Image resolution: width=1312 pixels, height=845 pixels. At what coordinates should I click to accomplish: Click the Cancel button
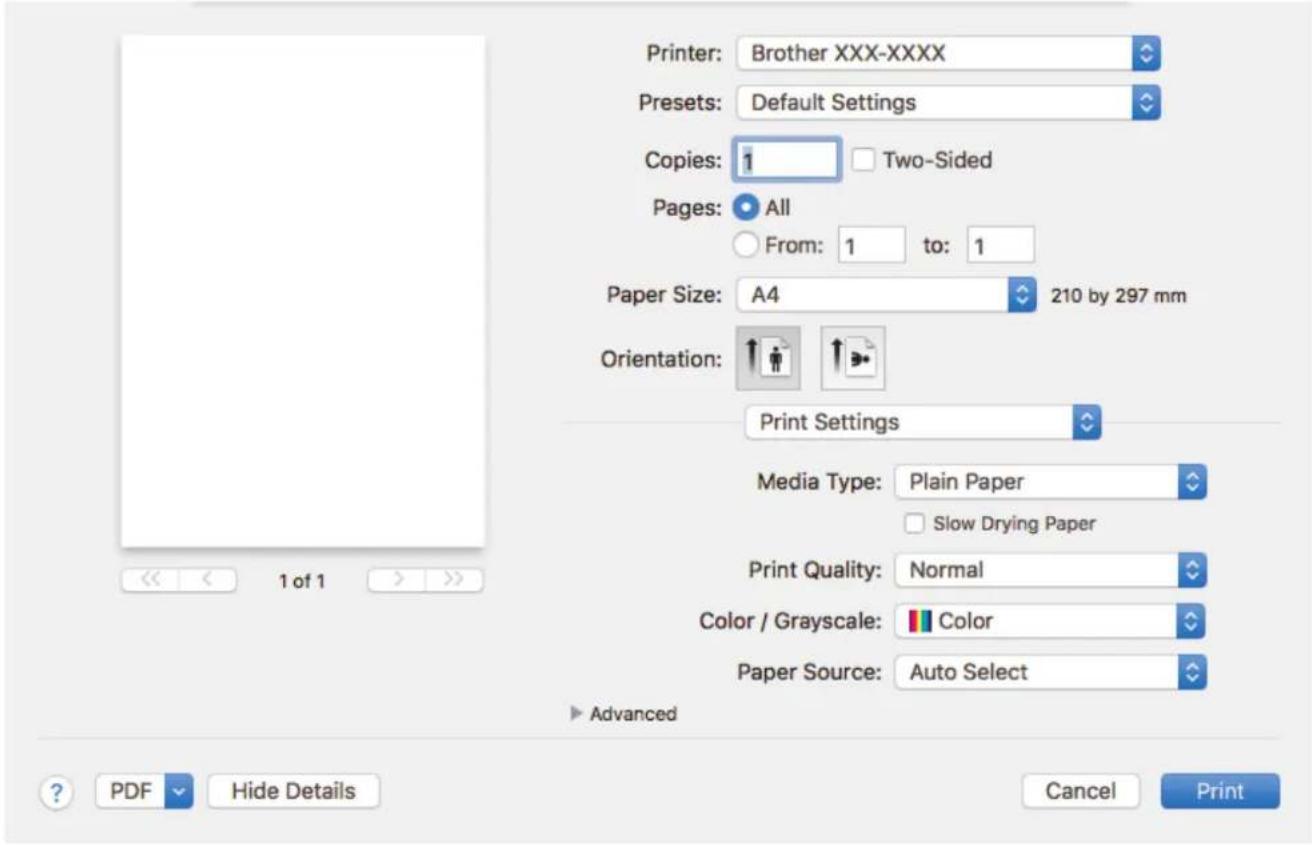click(x=1081, y=792)
